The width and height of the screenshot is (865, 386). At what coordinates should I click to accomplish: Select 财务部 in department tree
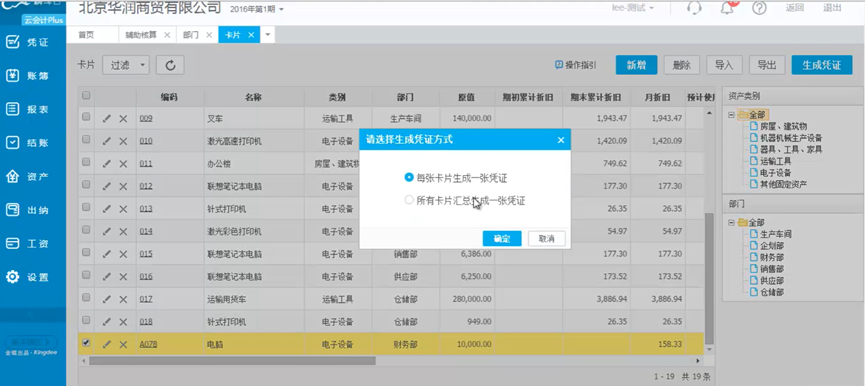pyautogui.click(x=772, y=257)
